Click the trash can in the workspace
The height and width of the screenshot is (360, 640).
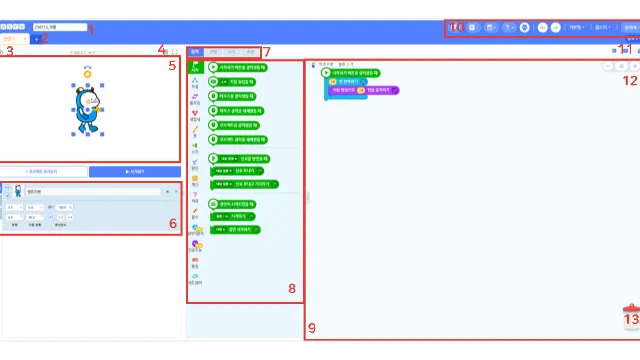click(x=631, y=317)
